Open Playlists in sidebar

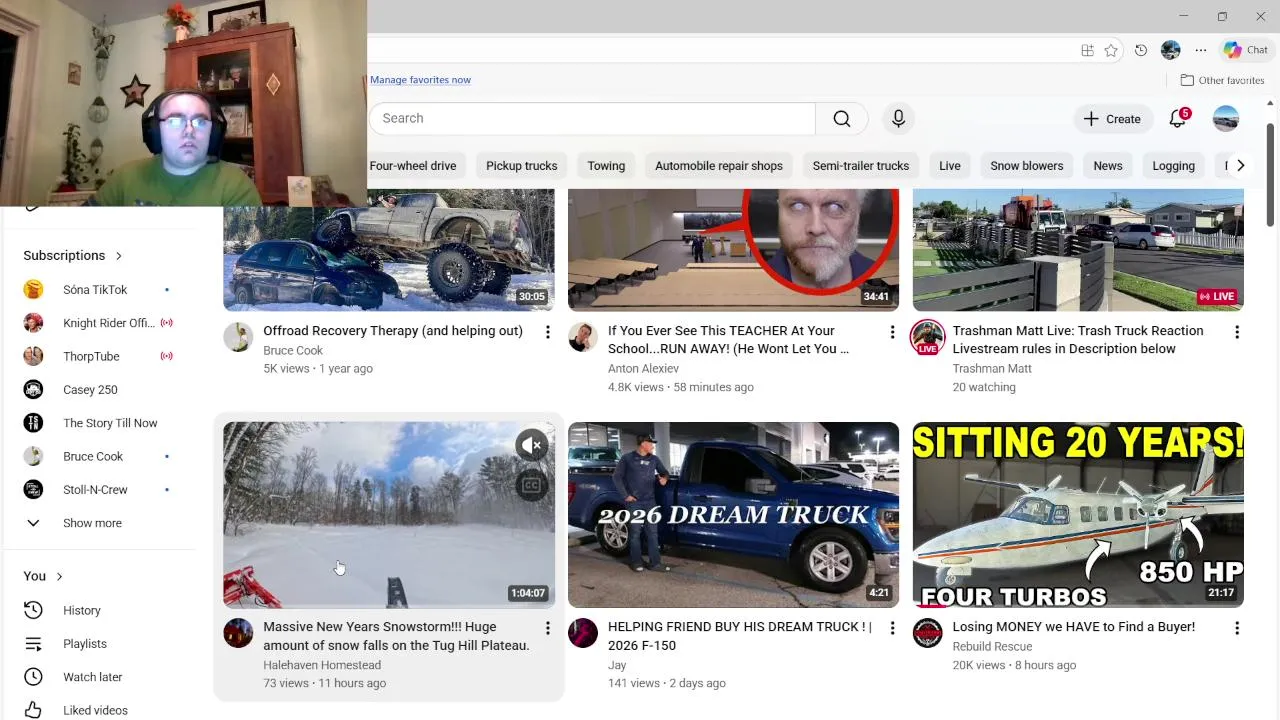[98, 644]
